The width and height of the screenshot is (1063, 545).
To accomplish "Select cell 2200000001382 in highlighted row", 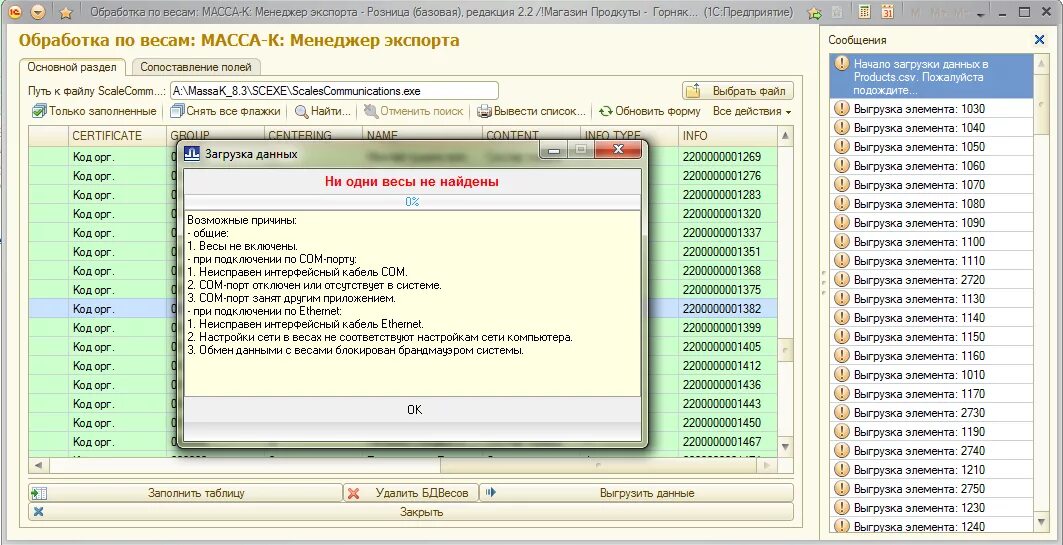I will [x=727, y=308].
